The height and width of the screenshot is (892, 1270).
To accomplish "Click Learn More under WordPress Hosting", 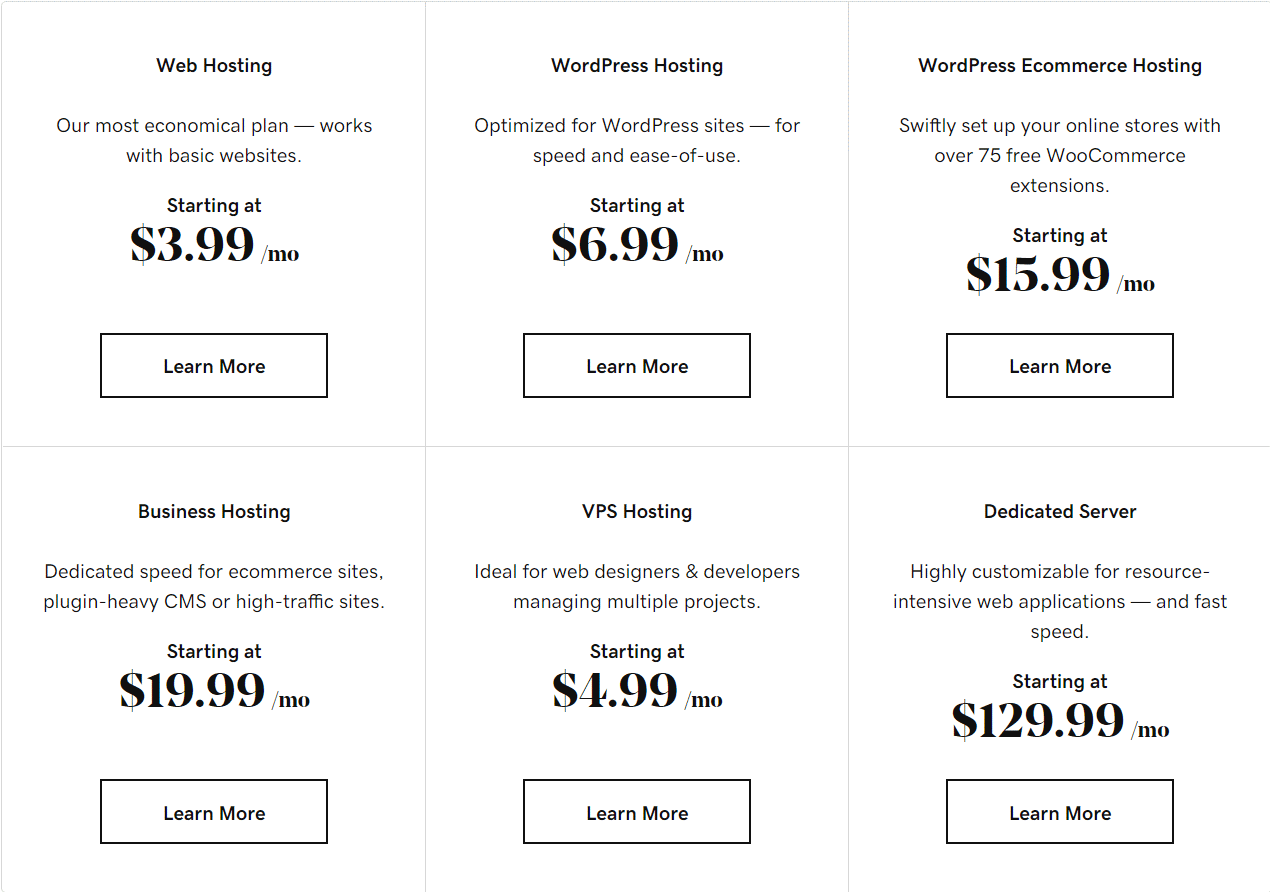I will click(x=636, y=365).
